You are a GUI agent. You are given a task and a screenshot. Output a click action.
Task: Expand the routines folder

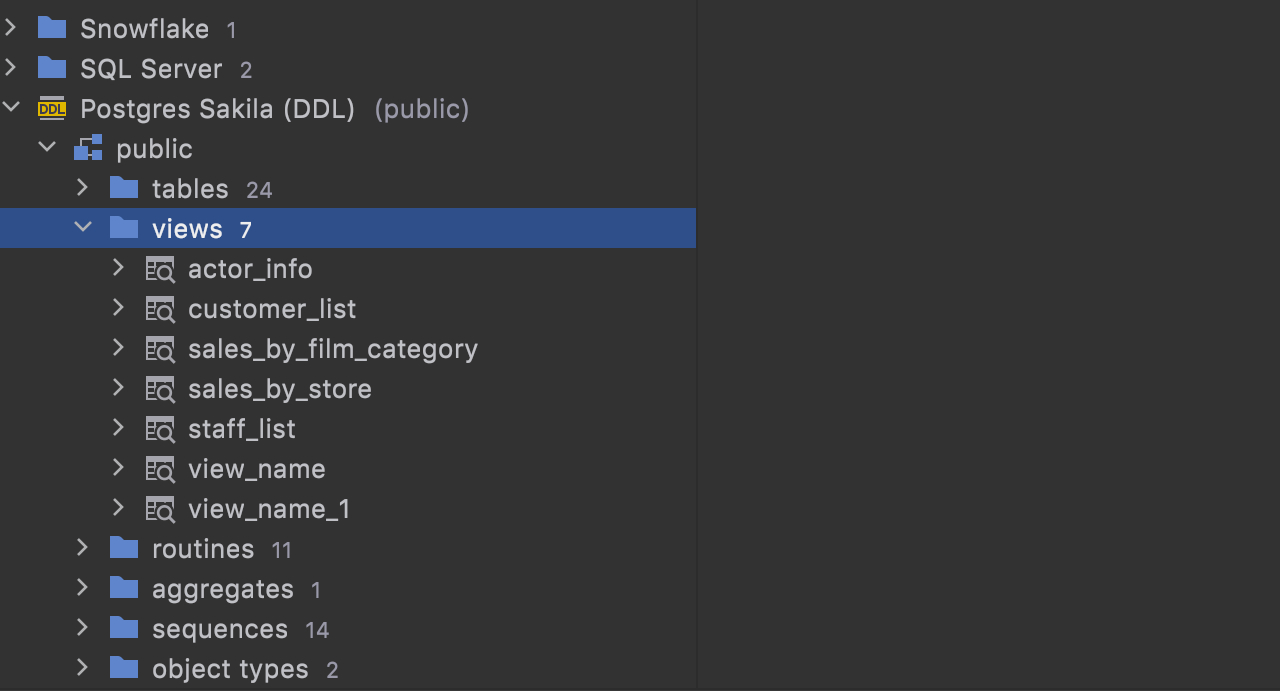click(83, 548)
